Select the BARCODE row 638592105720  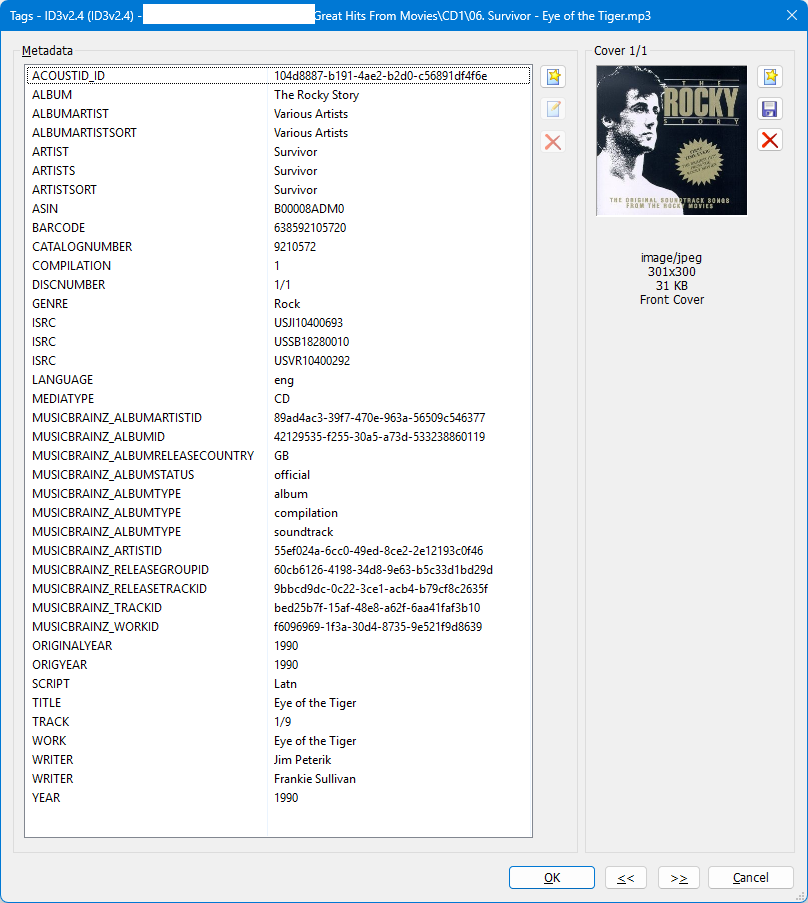[278, 227]
